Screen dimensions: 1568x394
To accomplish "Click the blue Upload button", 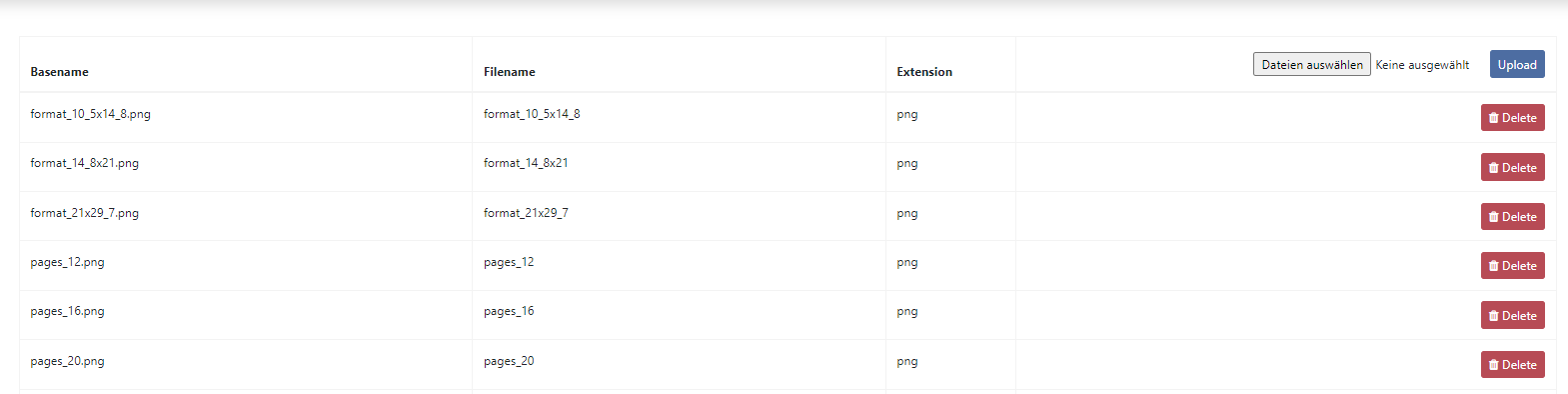I will [x=1517, y=64].
